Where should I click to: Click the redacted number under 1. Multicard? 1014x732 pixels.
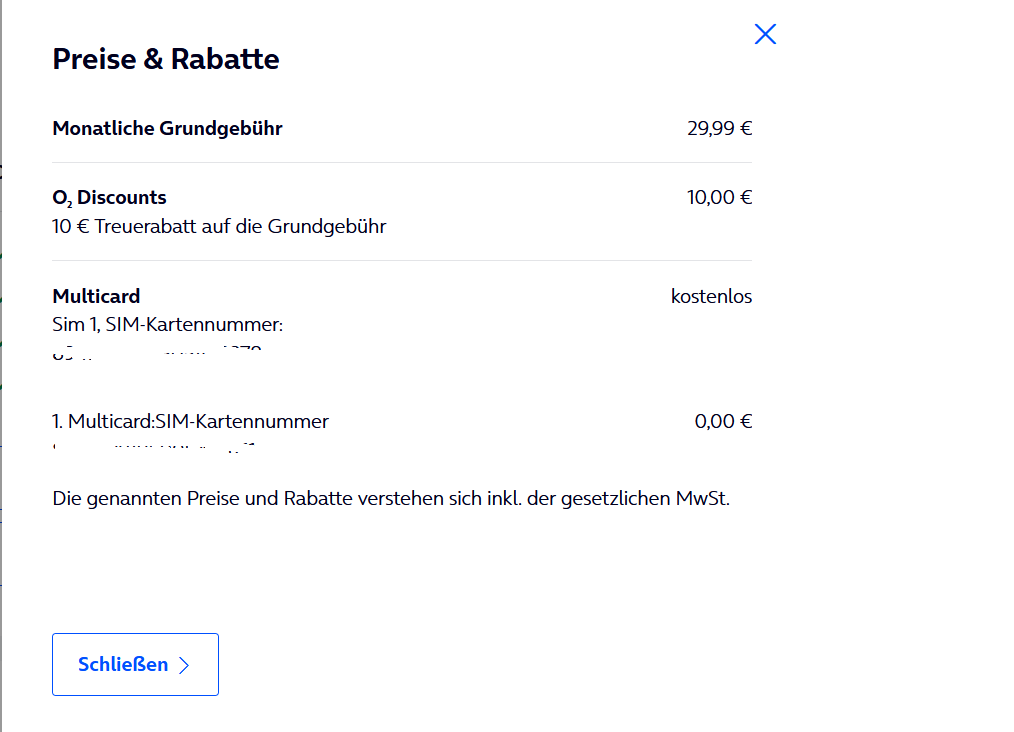point(154,448)
